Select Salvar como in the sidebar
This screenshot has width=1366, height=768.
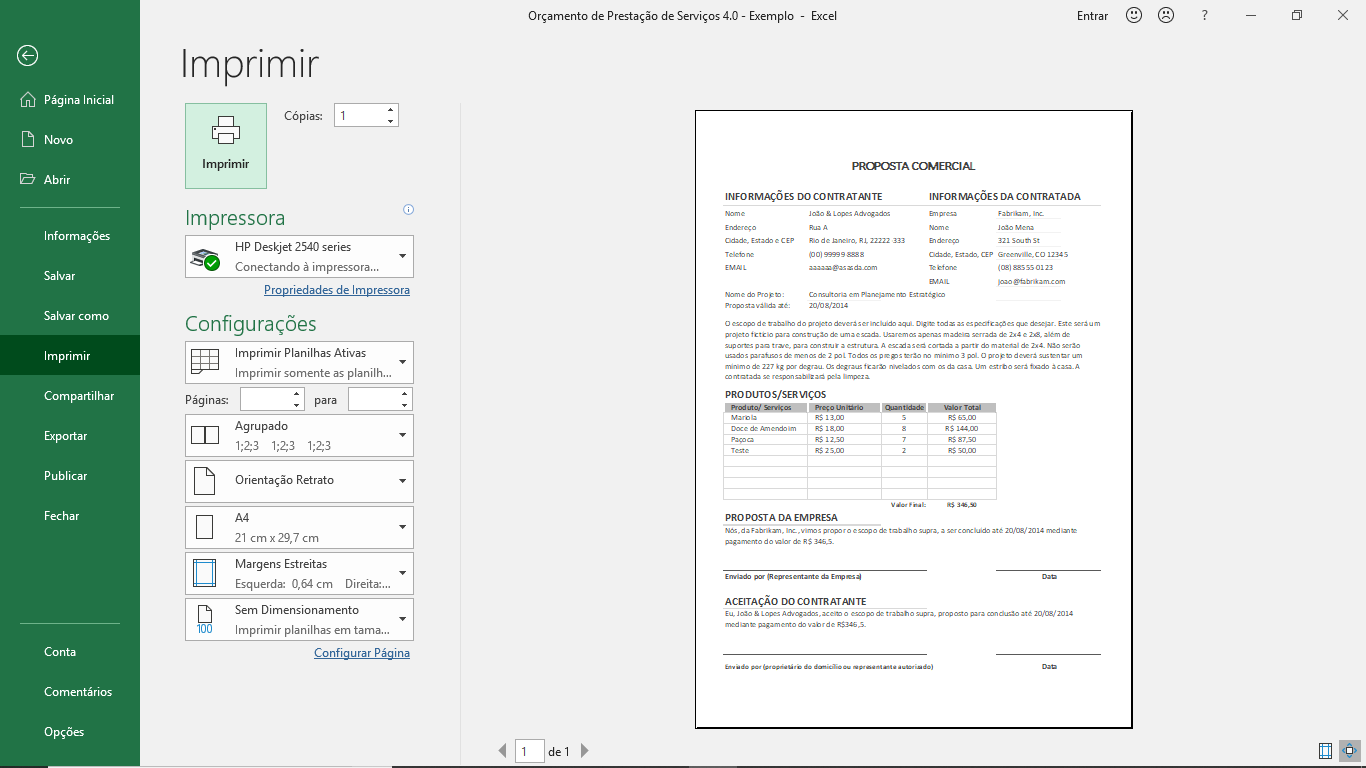[76, 316]
